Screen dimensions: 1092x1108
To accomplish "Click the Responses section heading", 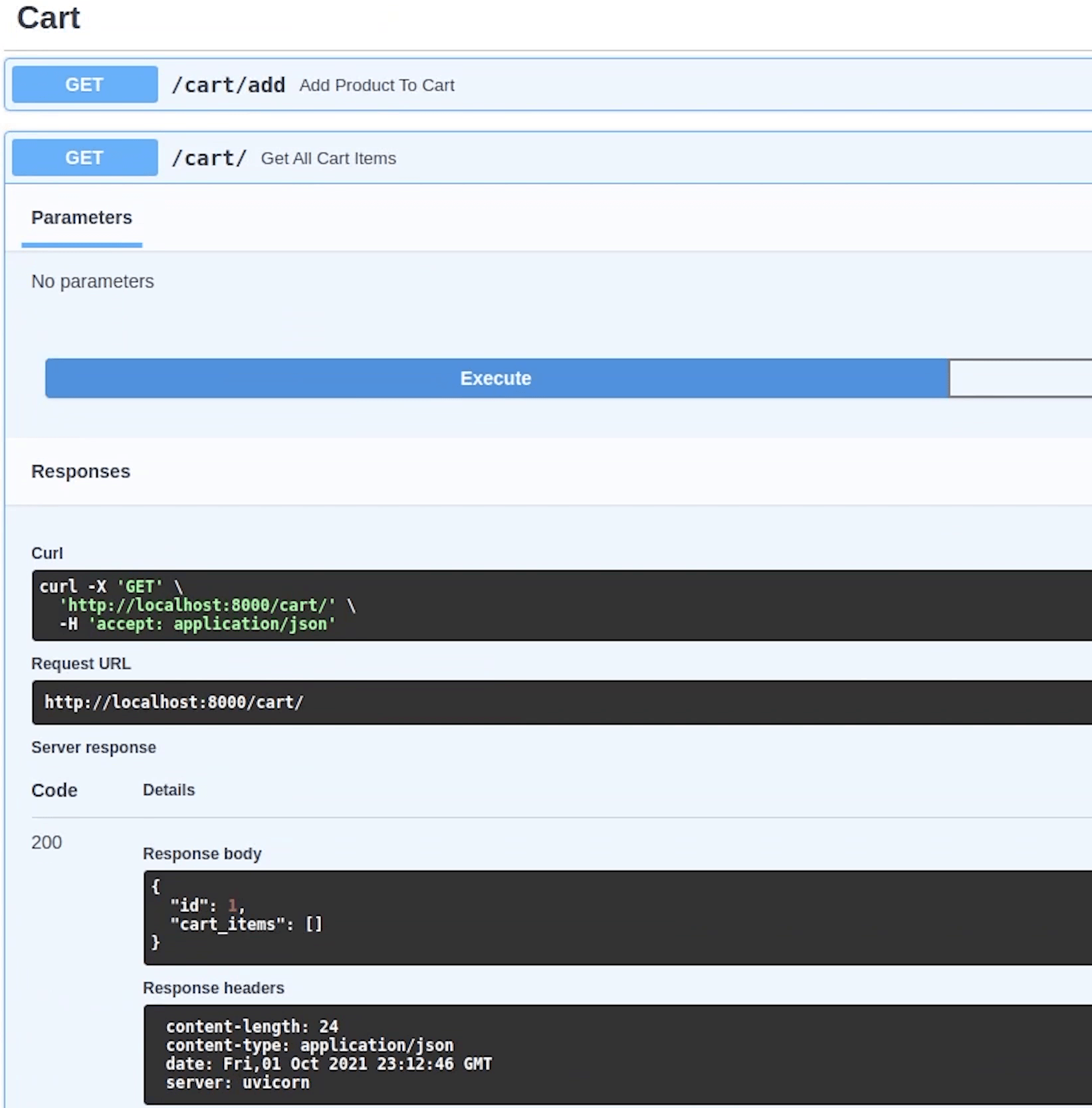I will [x=80, y=471].
